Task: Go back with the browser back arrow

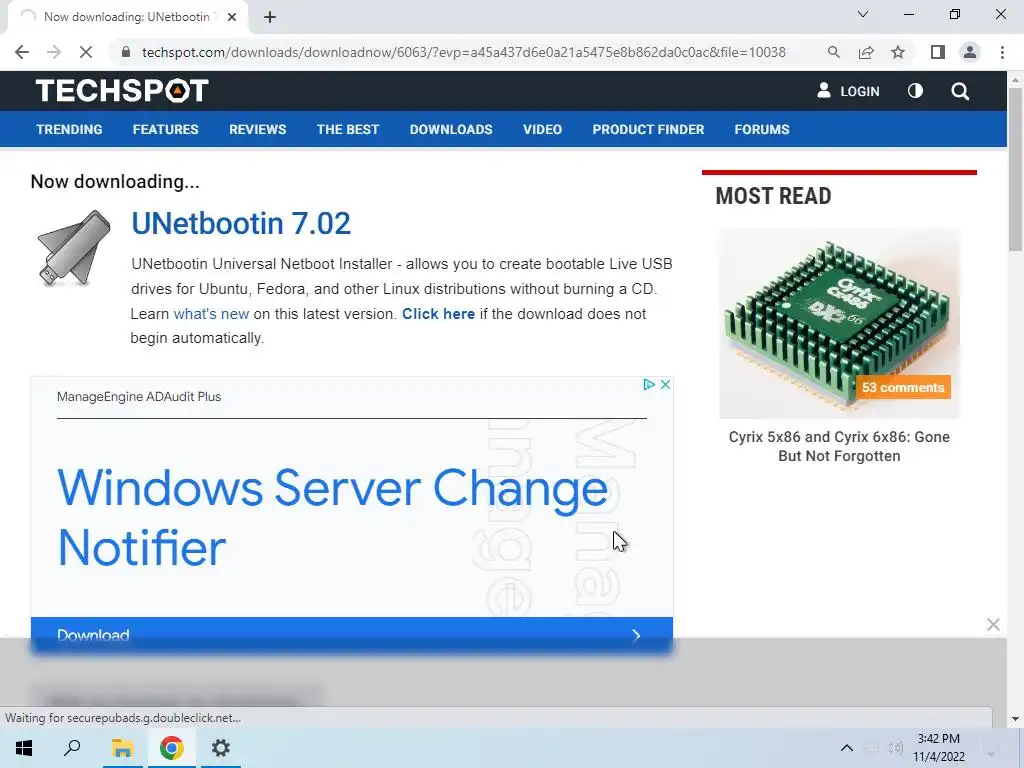Action: [x=22, y=52]
